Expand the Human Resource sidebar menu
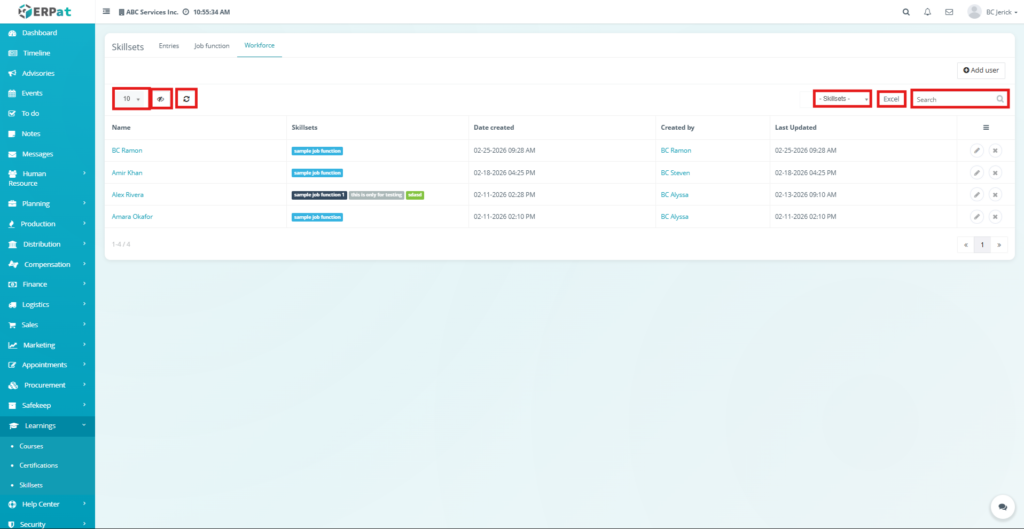Screen dimensions: 1024x529 tap(47, 178)
